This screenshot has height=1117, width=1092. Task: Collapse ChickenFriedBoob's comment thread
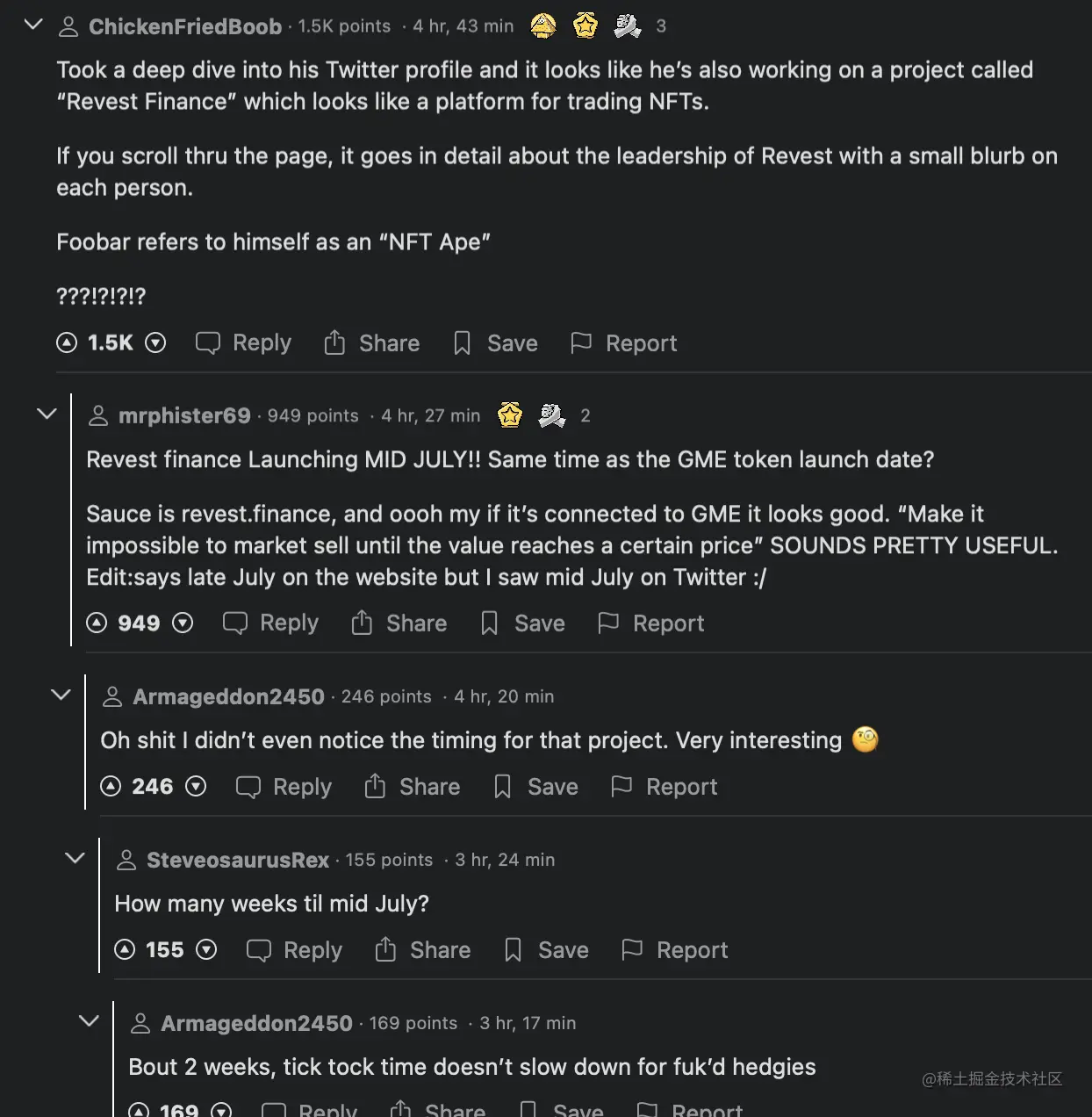point(33,25)
